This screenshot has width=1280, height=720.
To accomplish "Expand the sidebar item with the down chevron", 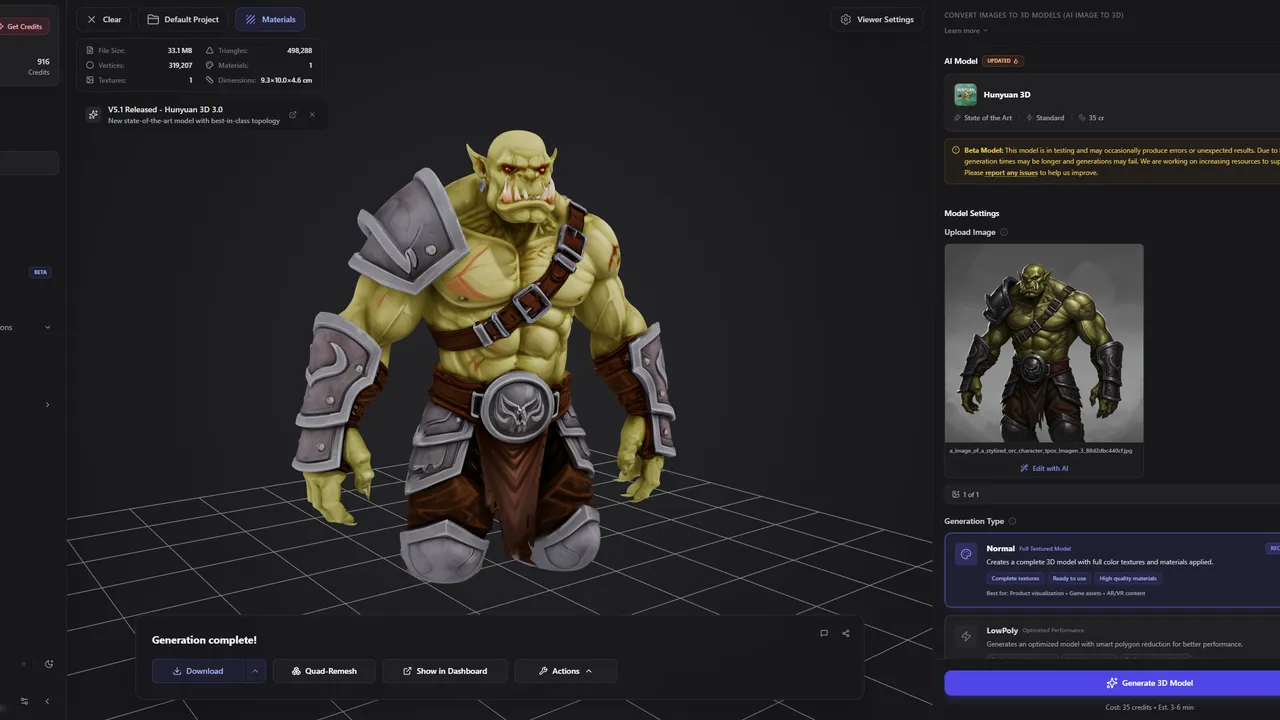I will [x=47, y=327].
